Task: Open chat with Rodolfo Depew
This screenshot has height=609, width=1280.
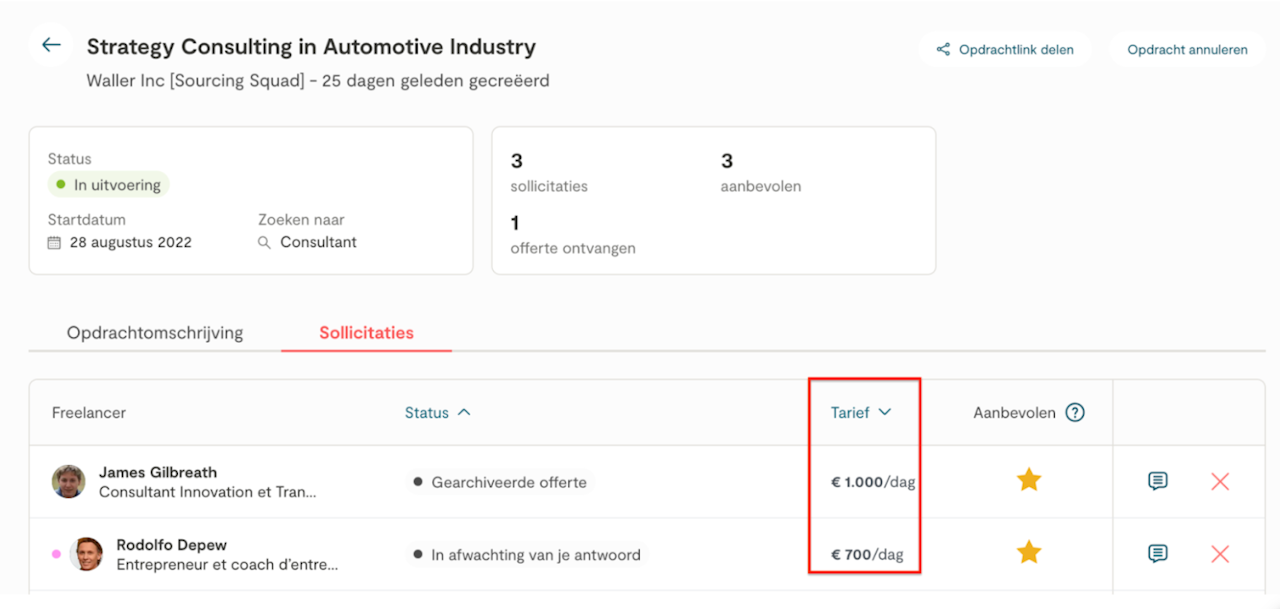Action: (1157, 553)
